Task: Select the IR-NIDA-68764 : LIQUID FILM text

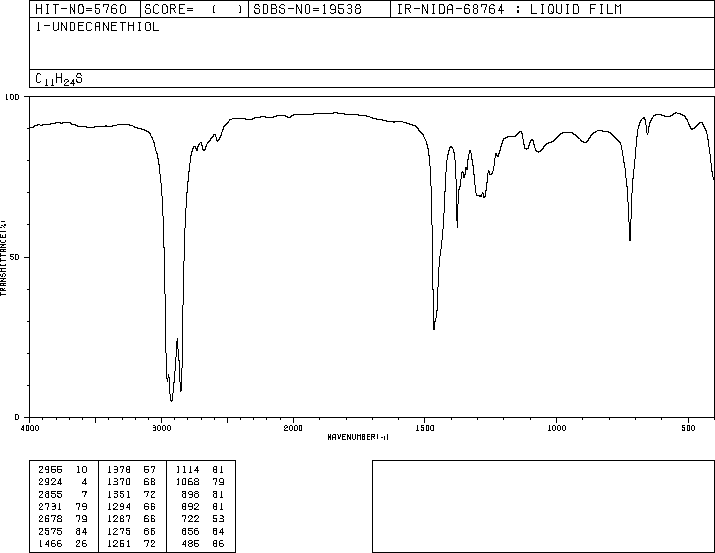Action: point(509,9)
